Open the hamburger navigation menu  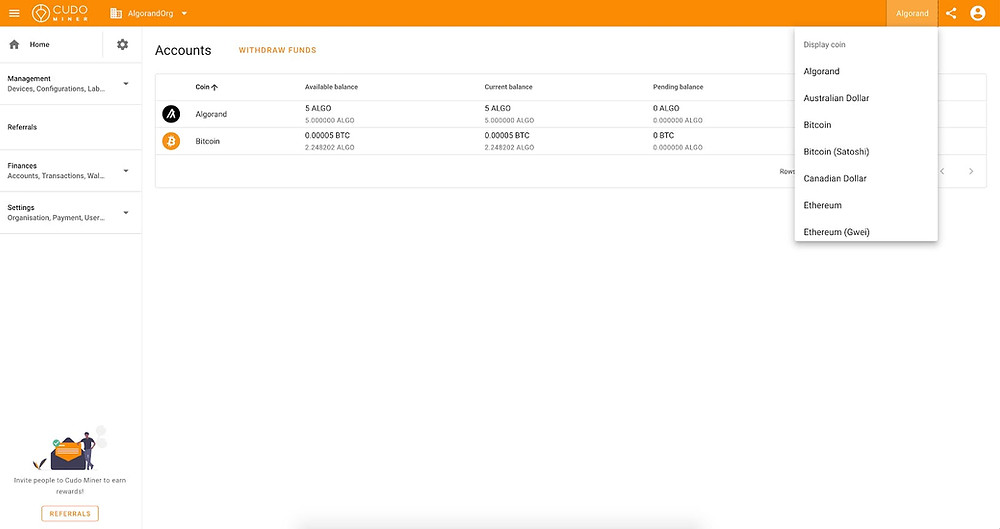point(14,13)
